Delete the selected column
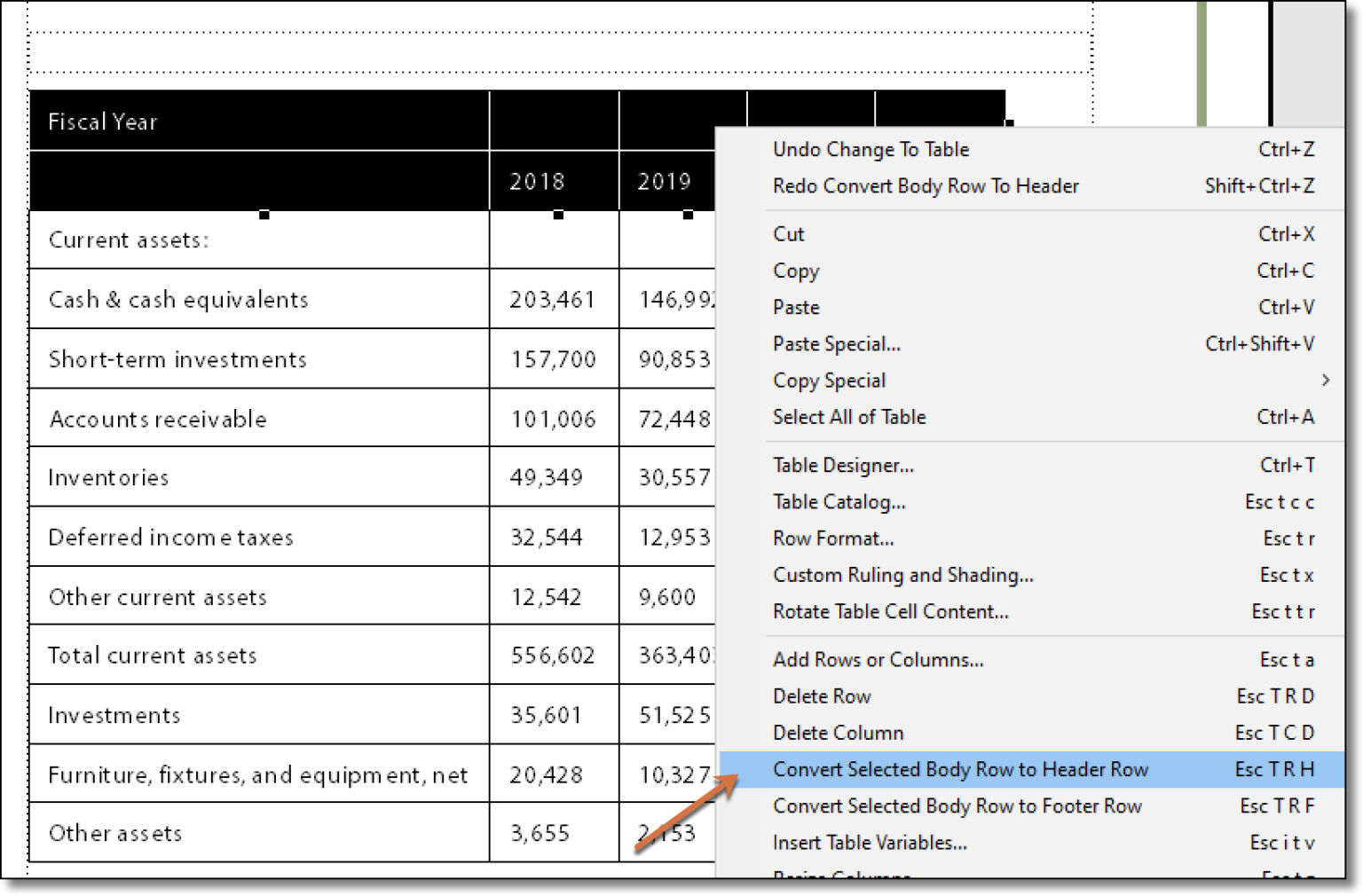Viewport: 1363px width, 896px height. coord(838,733)
